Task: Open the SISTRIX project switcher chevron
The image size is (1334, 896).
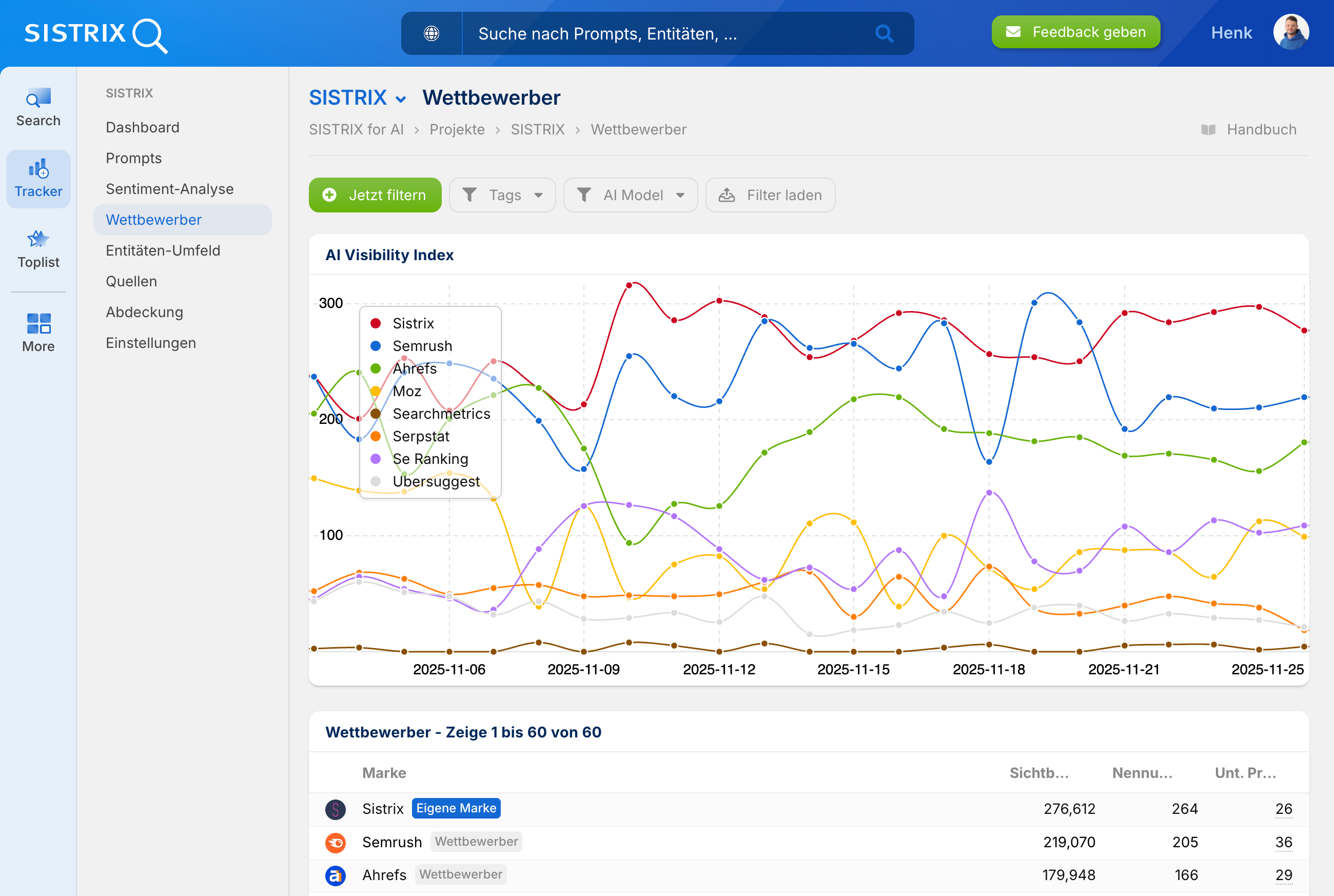Action: tap(401, 100)
